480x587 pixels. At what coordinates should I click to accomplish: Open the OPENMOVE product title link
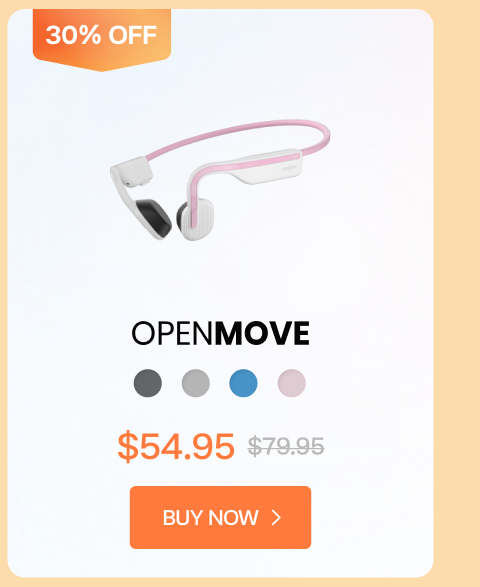[x=221, y=333]
